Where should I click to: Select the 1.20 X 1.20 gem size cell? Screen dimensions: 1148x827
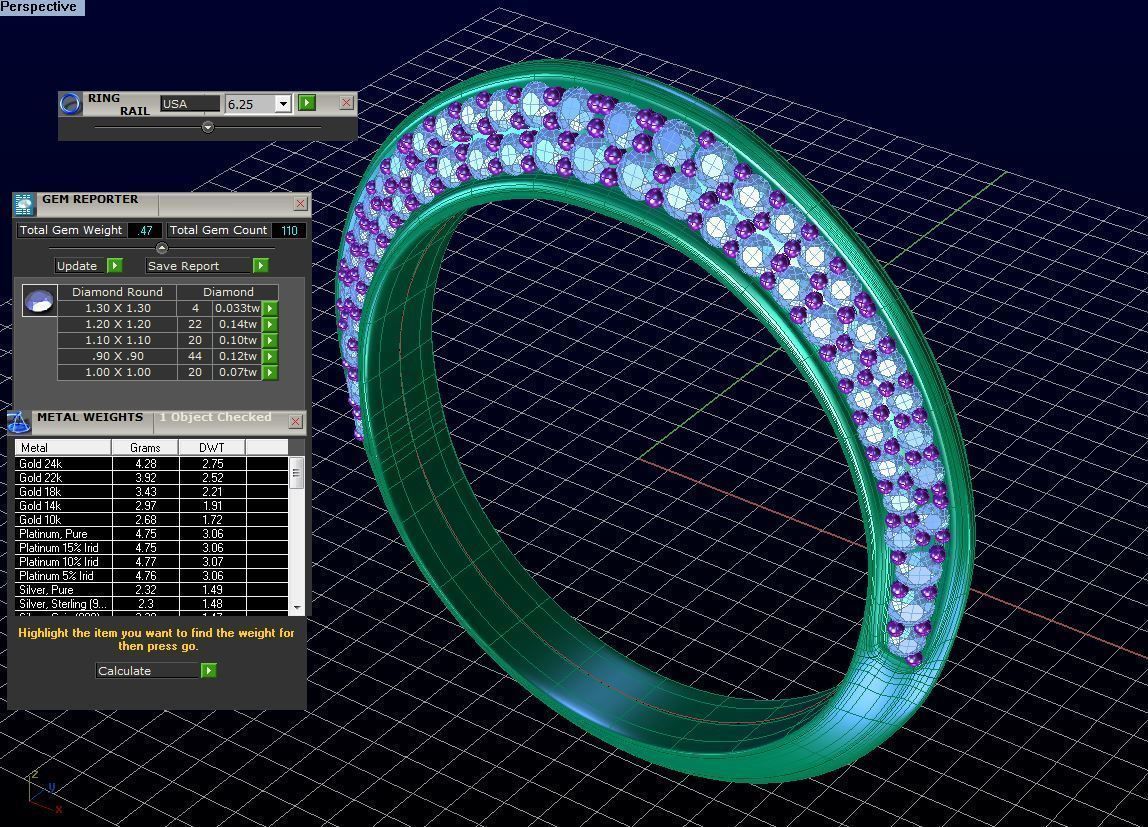tap(117, 324)
